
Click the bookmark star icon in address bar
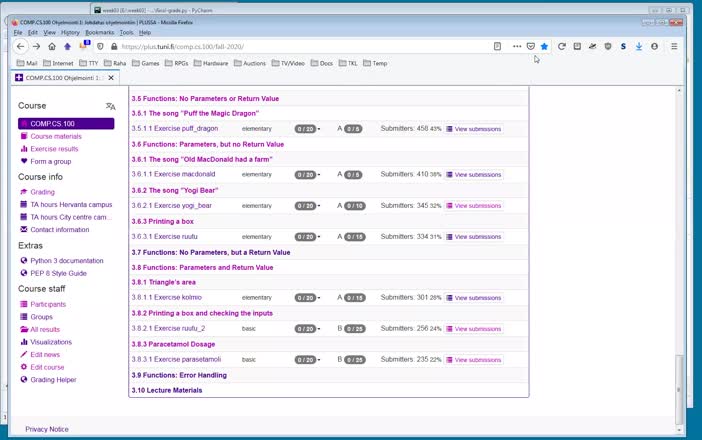(x=544, y=46)
